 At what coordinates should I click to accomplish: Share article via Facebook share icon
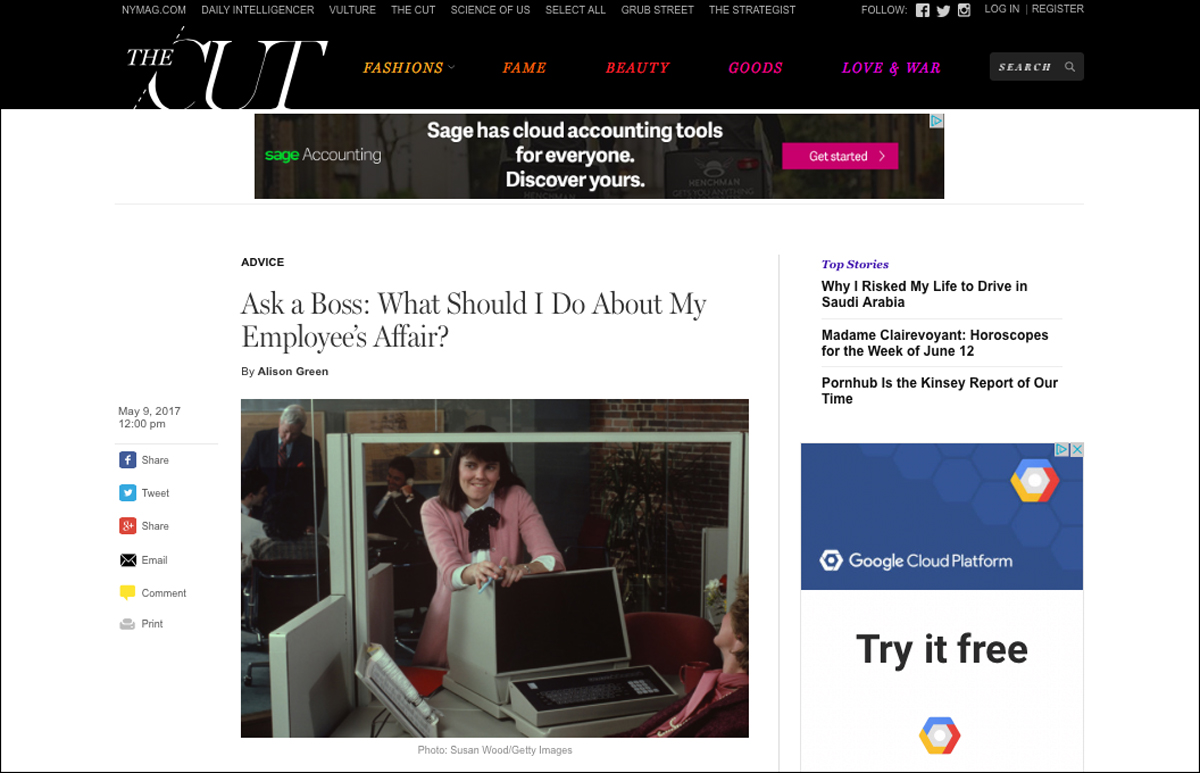(128, 460)
